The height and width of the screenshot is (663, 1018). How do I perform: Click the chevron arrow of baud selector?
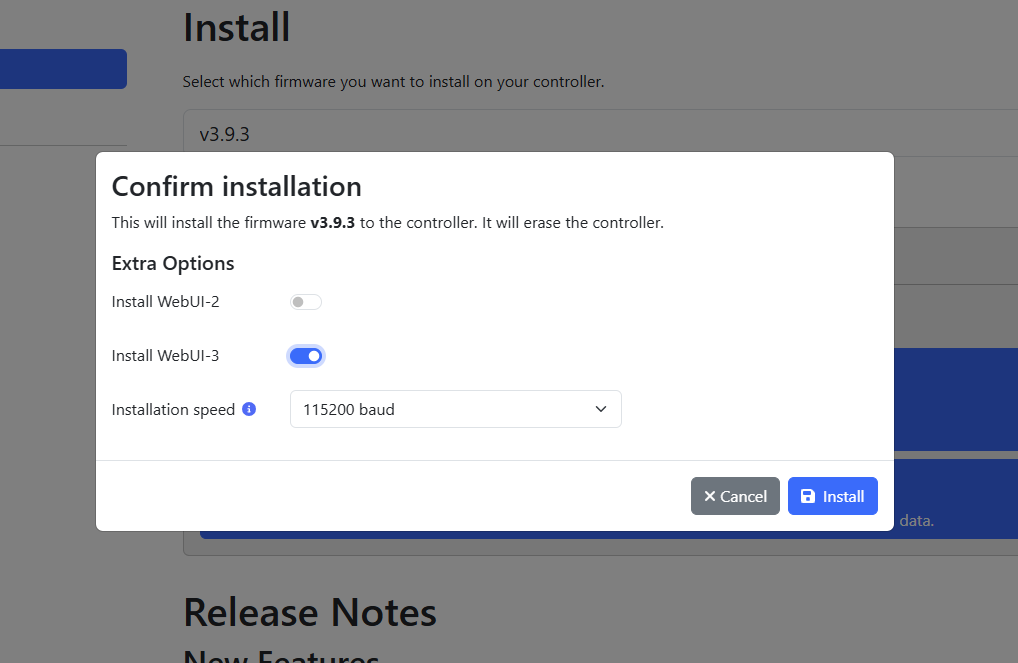coord(601,409)
